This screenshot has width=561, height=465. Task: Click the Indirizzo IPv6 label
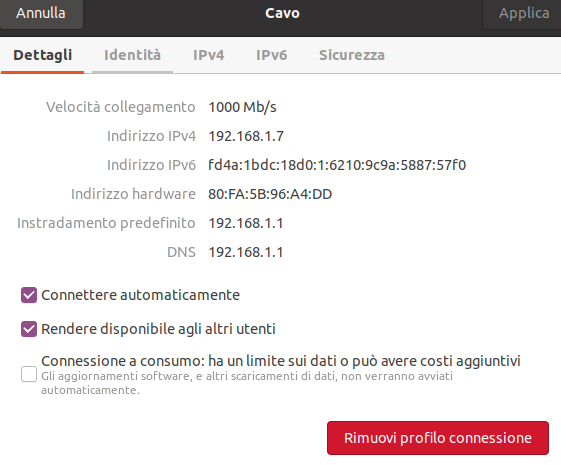pyautogui.click(x=151, y=165)
